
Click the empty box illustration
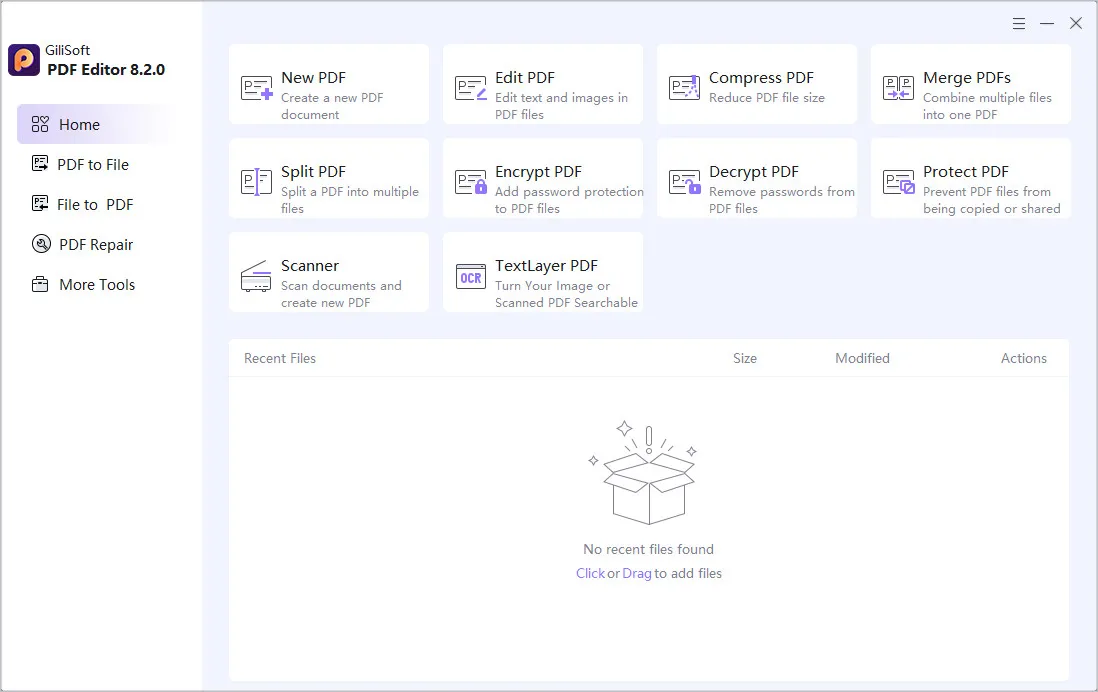point(648,472)
